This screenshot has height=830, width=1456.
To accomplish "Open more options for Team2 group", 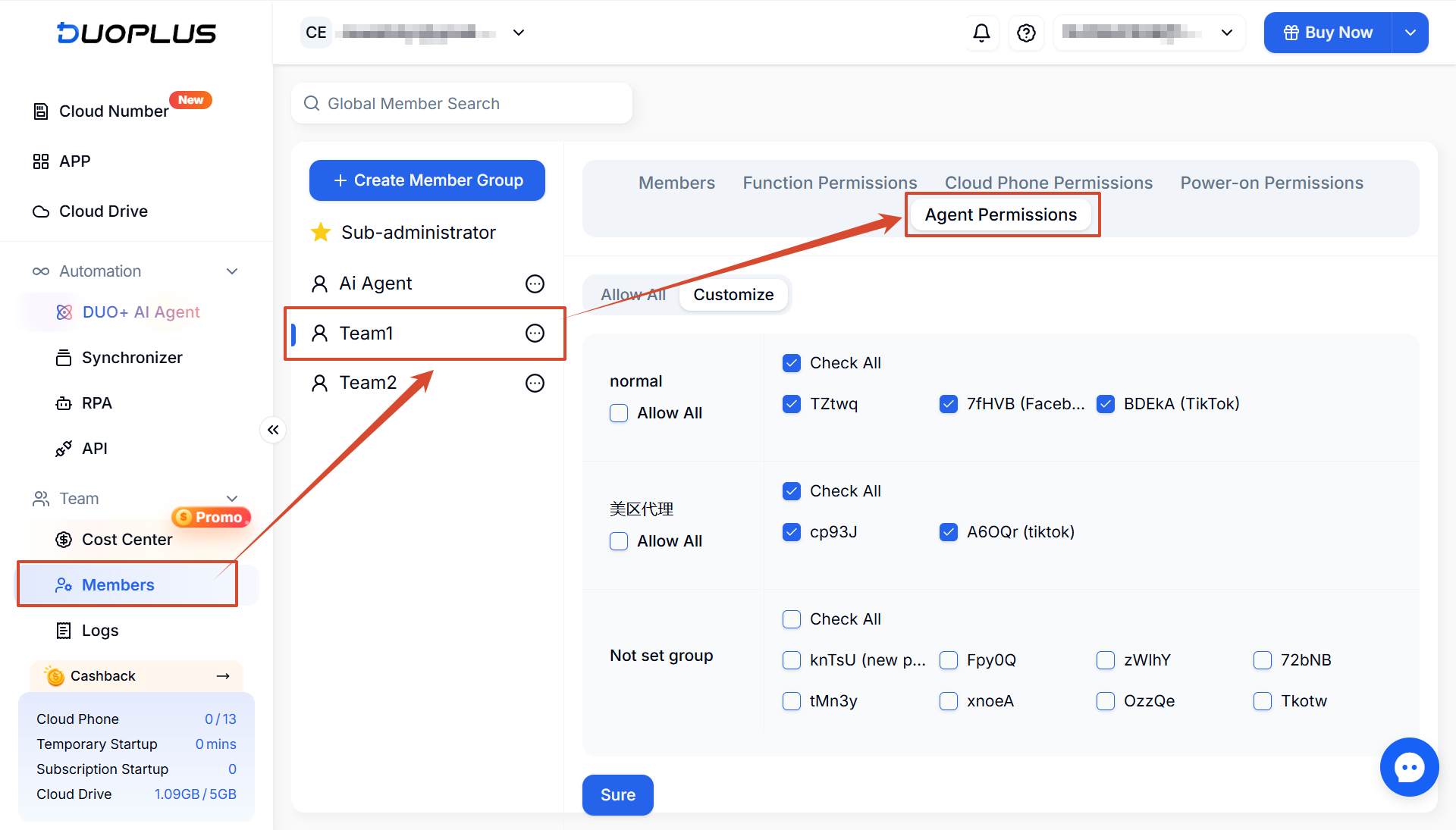I will [535, 384].
